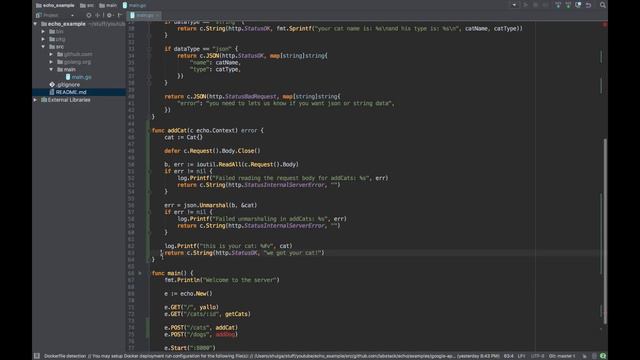Select the bin folder row

(79, 31)
